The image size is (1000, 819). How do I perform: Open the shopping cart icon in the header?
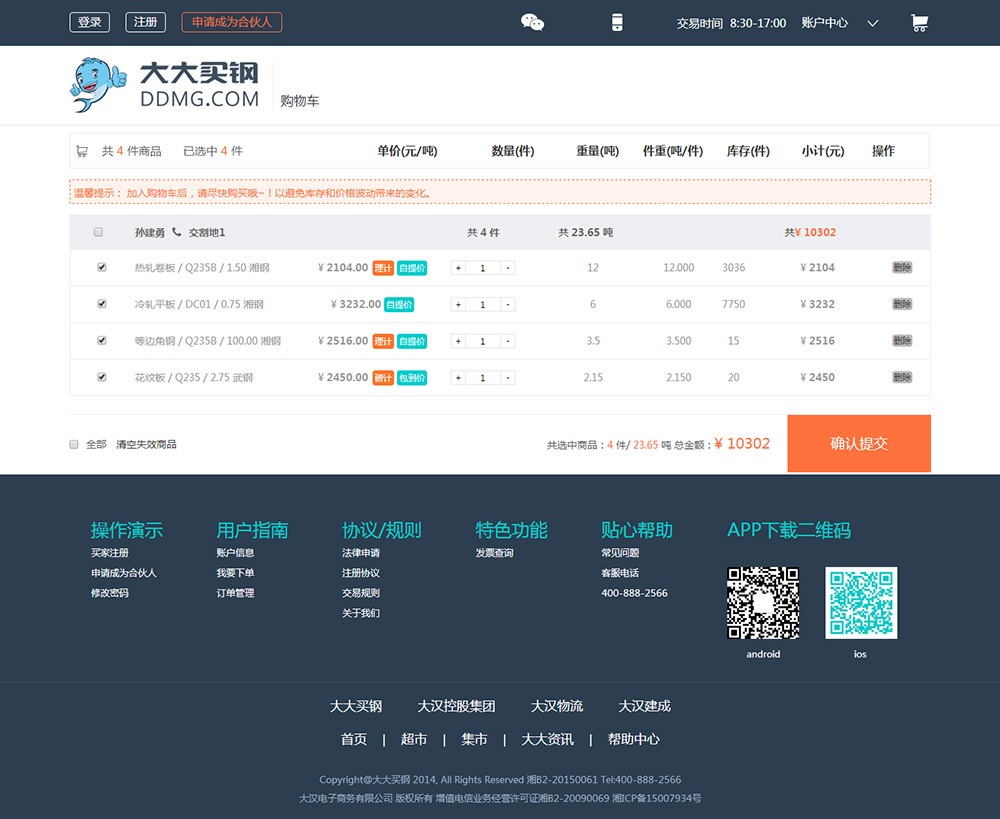coord(919,22)
